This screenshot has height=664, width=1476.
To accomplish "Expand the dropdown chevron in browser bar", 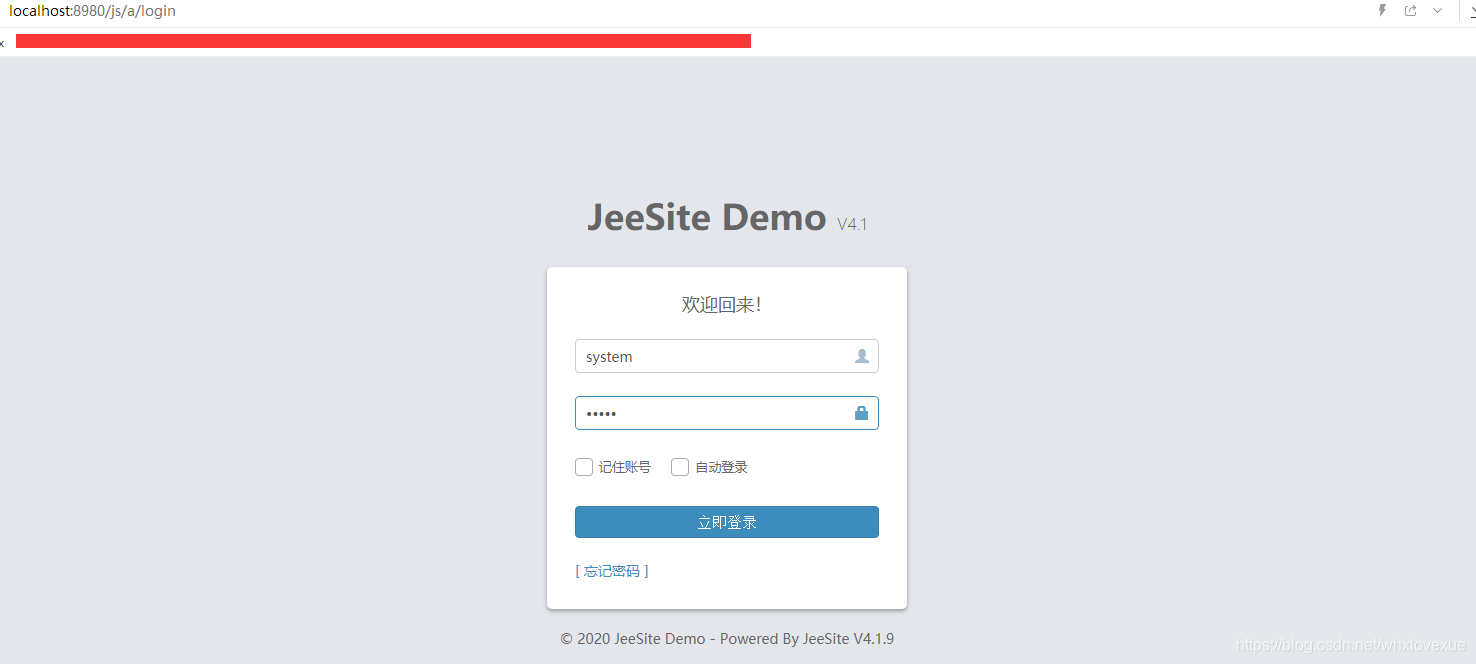I will (x=1437, y=11).
